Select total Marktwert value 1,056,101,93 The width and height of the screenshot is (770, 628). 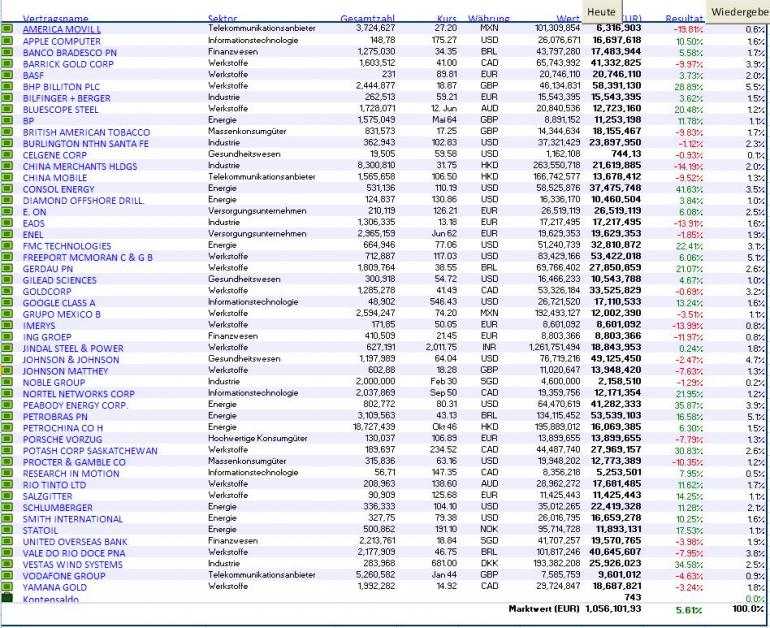click(x=613, y=608)
